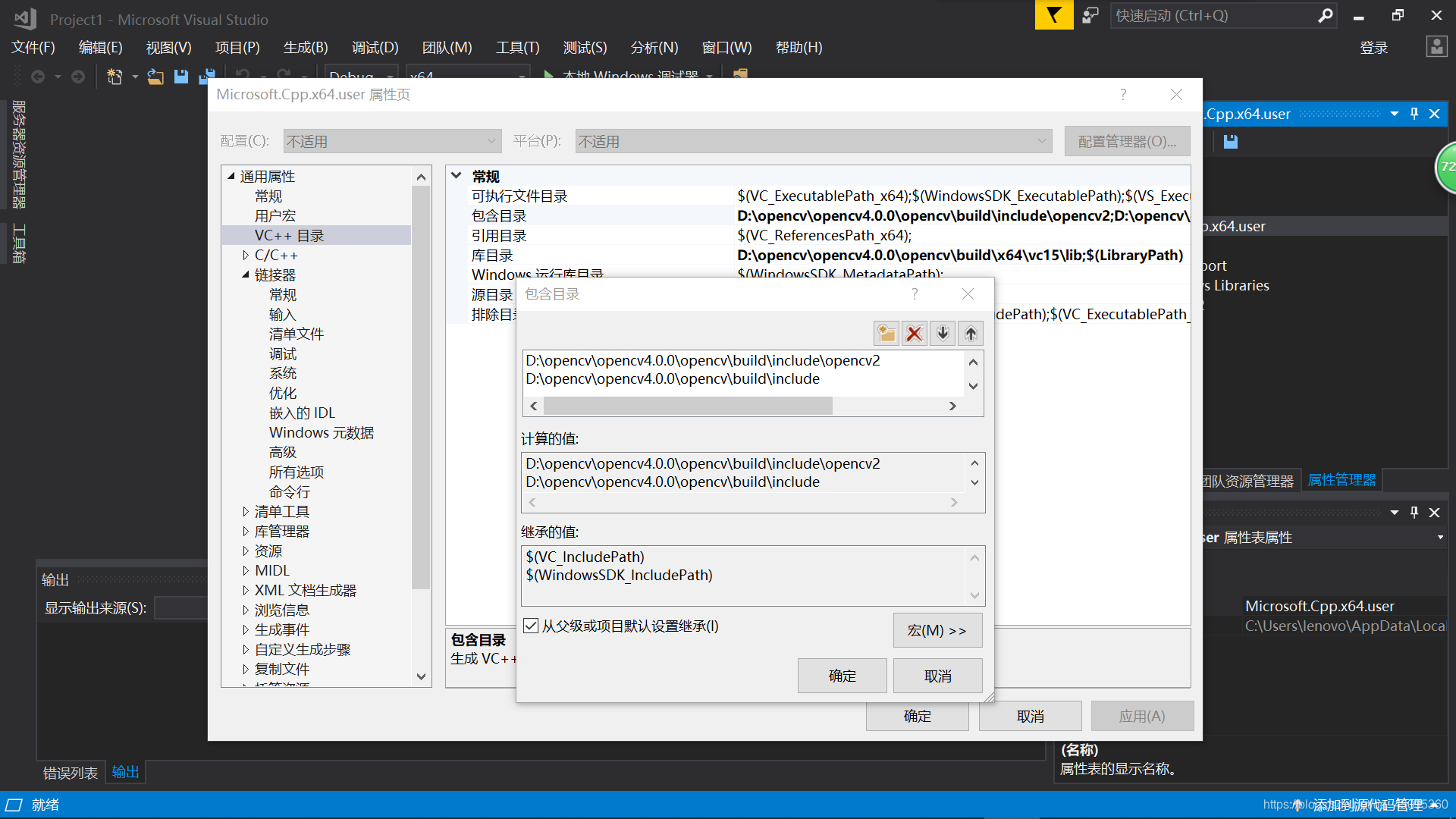This screenshot has width=1456, height=819.
Task: Expand the XML 文档生成器 tree node
Action: coord(246,591)
